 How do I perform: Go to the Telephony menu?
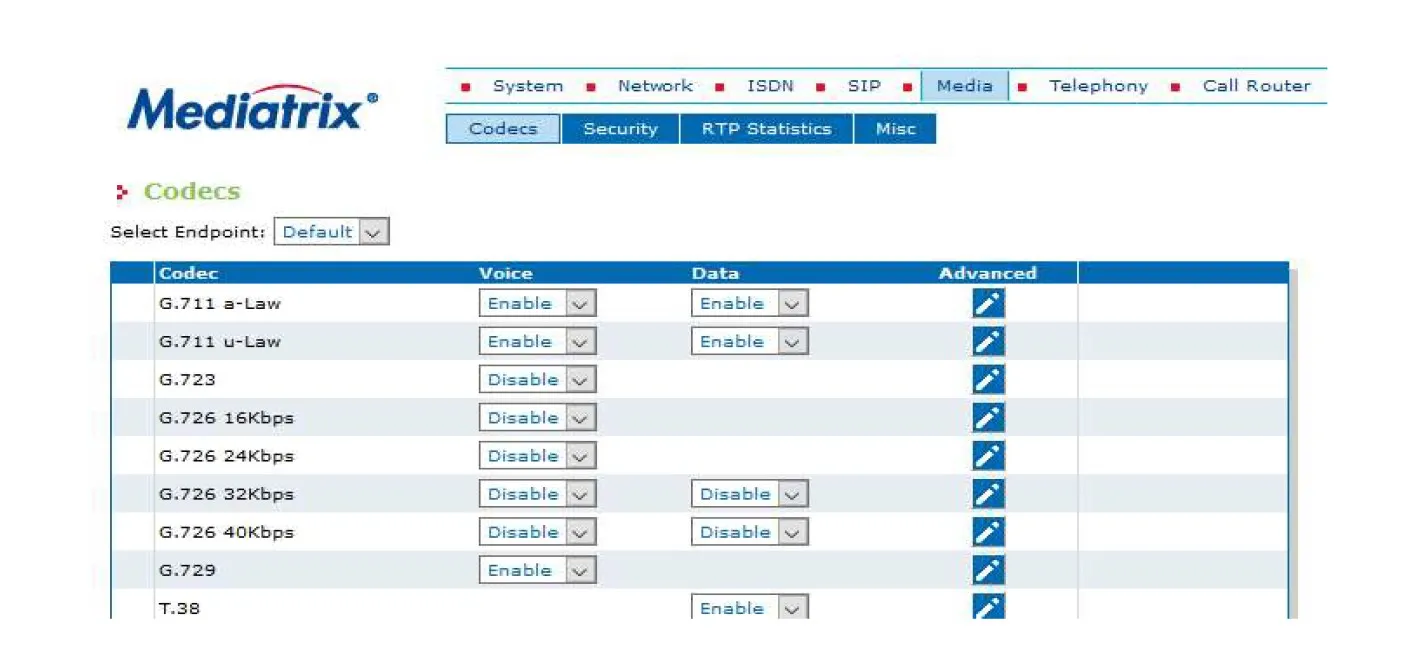tap(1097, 86)
